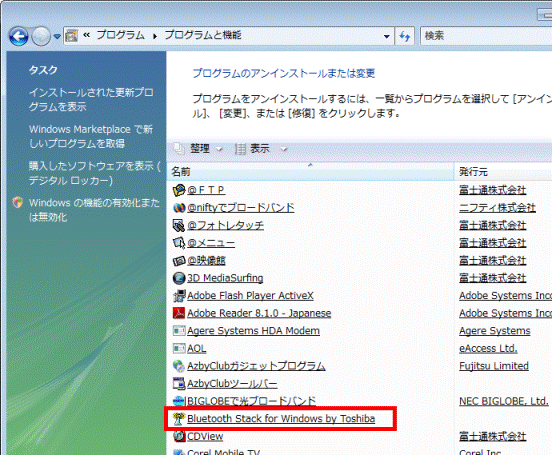This screenshot has height=455, width=552.
Task: Click 富士通株式会社 in the CDView row
Action: pyautogui.click(x=493, y=436)
